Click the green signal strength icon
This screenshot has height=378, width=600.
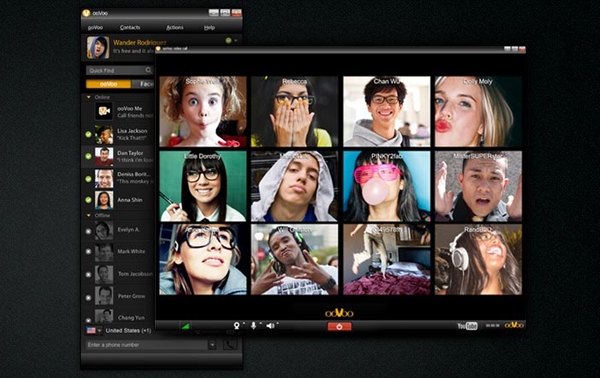(x=186, y=326)
